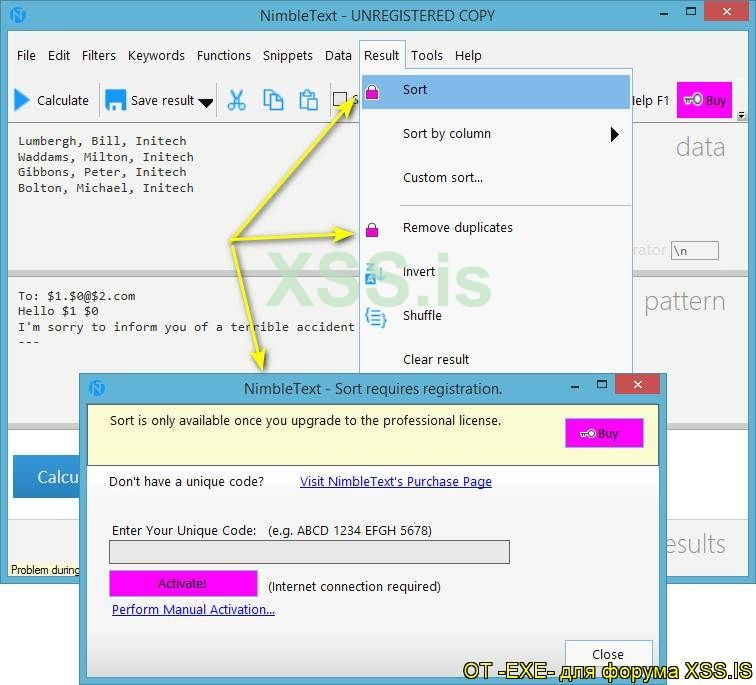The image size is (756, 685).
Task: Click the lock icon beside Sort
Action: click(x=372, y=92)
